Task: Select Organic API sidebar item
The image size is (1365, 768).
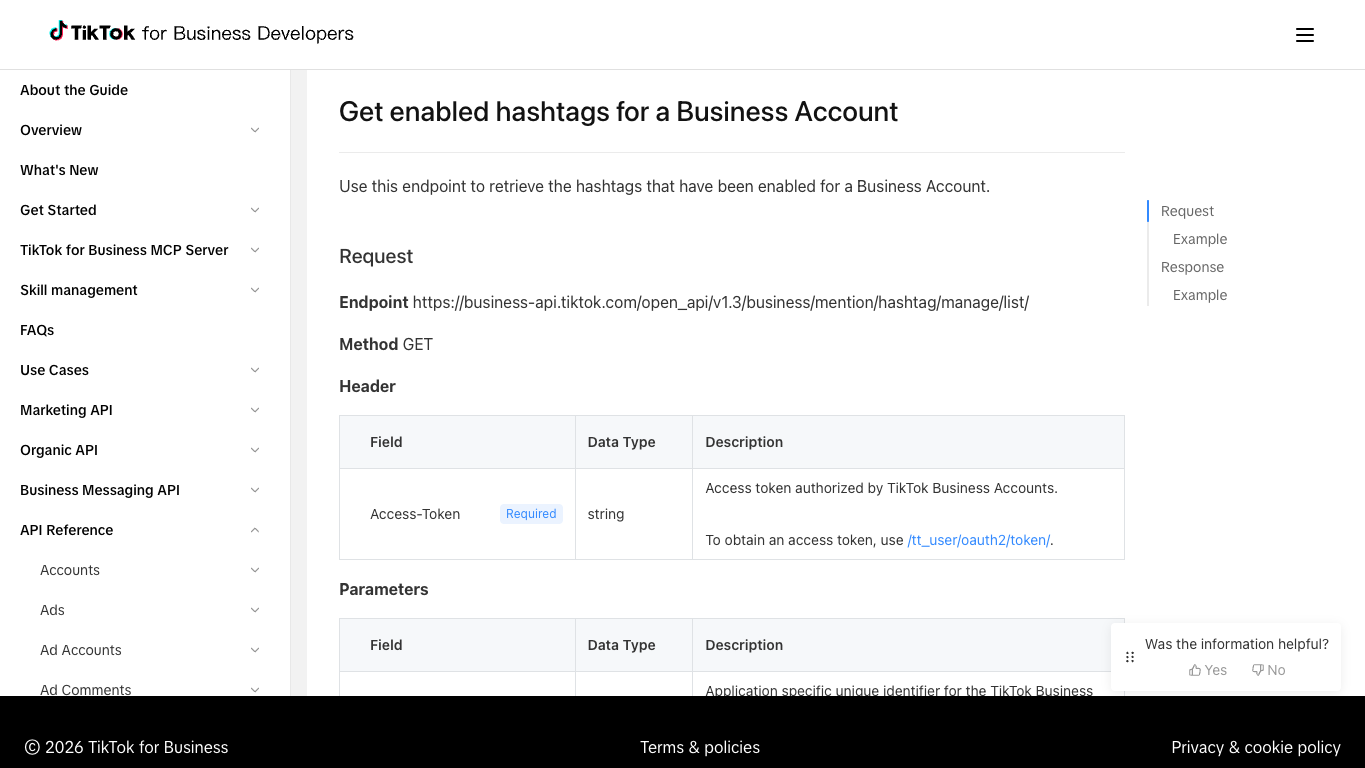Action: pos(59,450)
